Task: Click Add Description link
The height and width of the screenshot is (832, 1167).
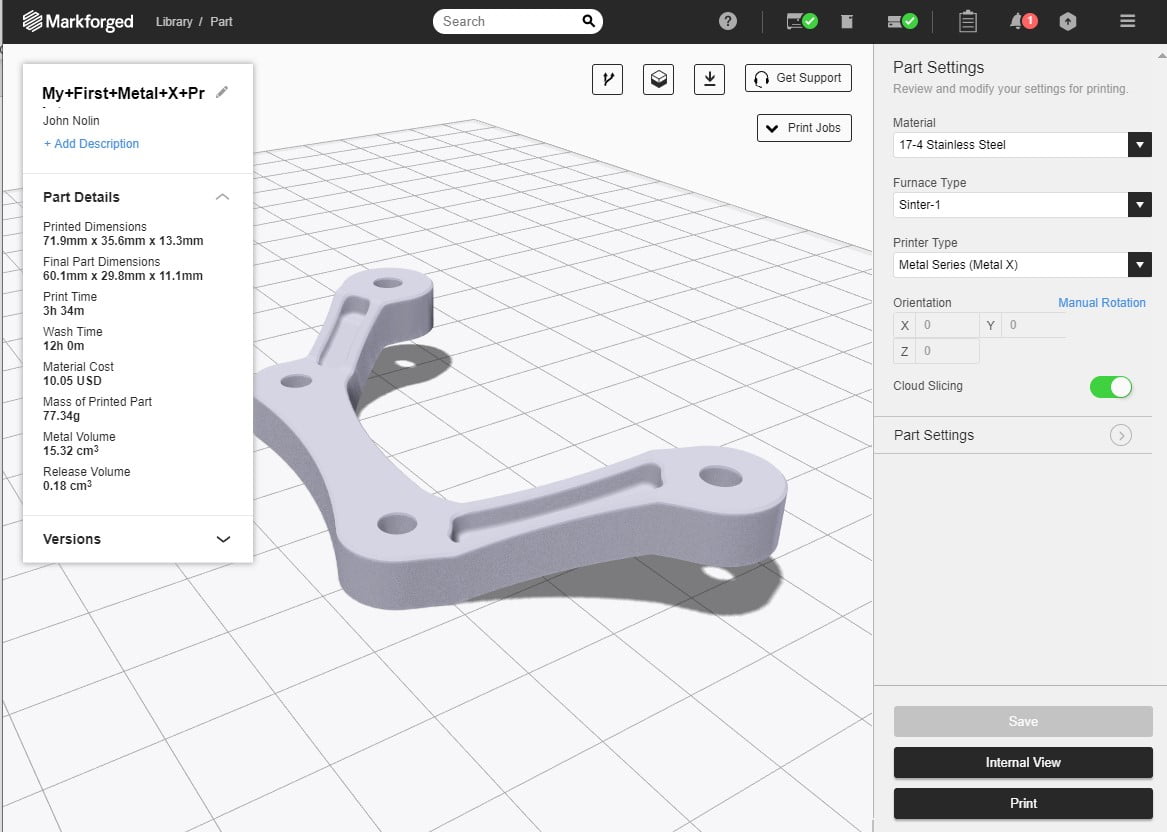Action: point(91,144)
